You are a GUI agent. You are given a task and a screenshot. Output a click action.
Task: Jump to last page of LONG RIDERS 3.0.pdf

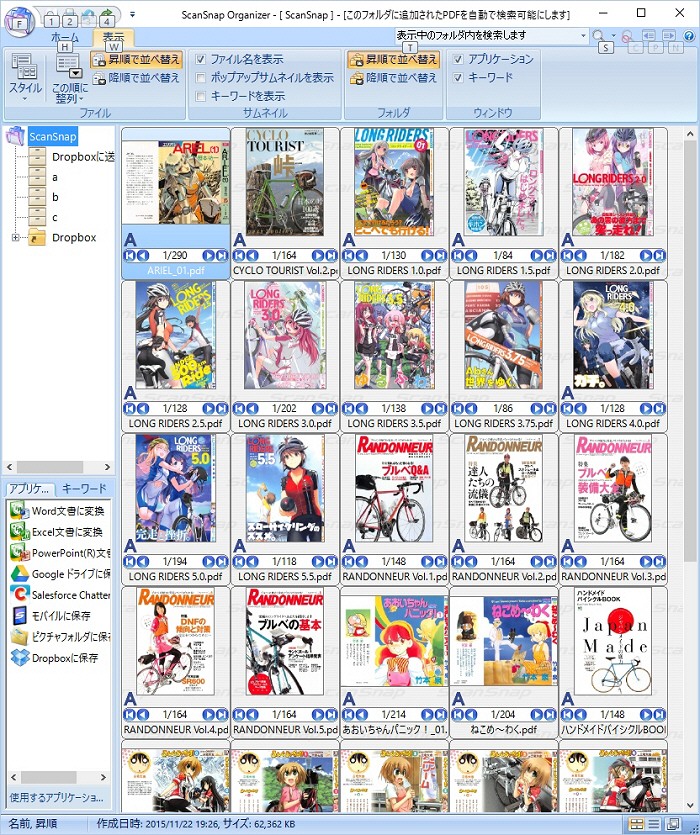pyautogui.click(x=331, y=408)
